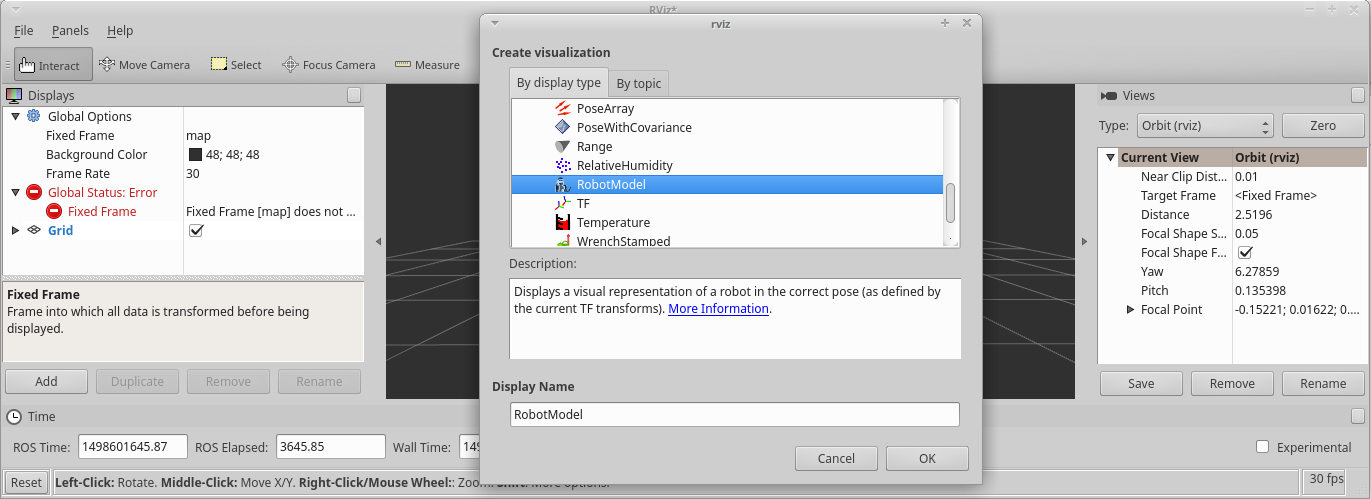The width and height of the screenshot is (1371, 499).
Task: Click the Fixed Frame value map
Action: 198,135
